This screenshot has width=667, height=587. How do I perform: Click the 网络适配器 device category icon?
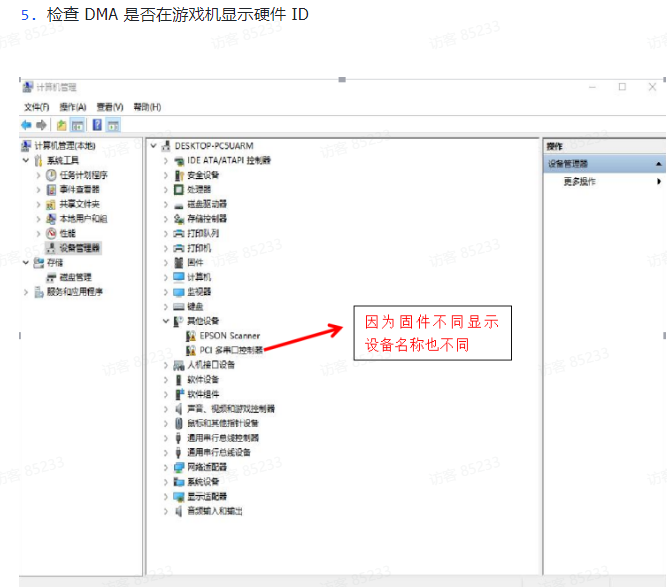click(179, 467)
